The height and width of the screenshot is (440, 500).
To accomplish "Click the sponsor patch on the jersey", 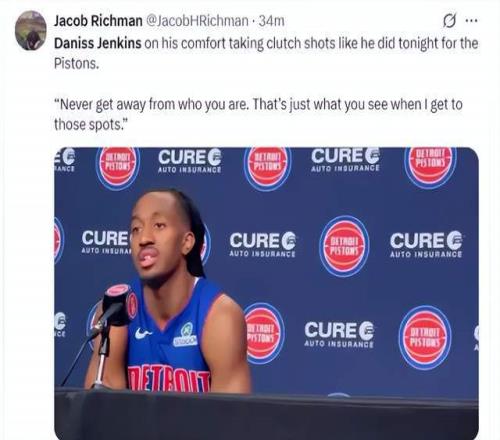I will tap(185, 334).
